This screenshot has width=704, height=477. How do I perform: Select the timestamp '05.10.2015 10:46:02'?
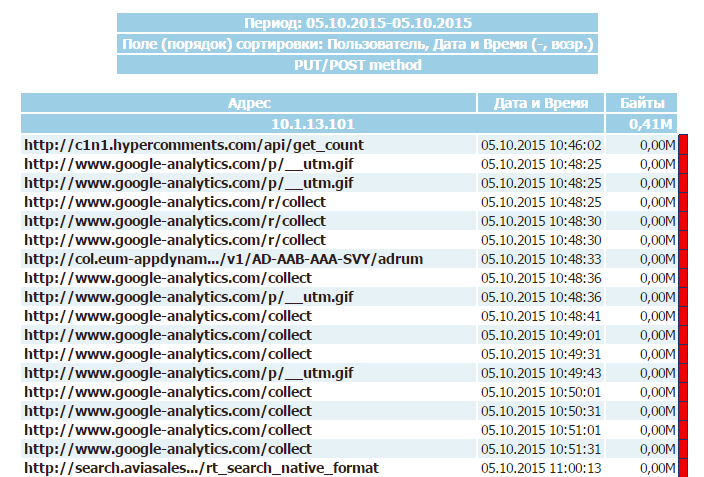click(541, 145)
